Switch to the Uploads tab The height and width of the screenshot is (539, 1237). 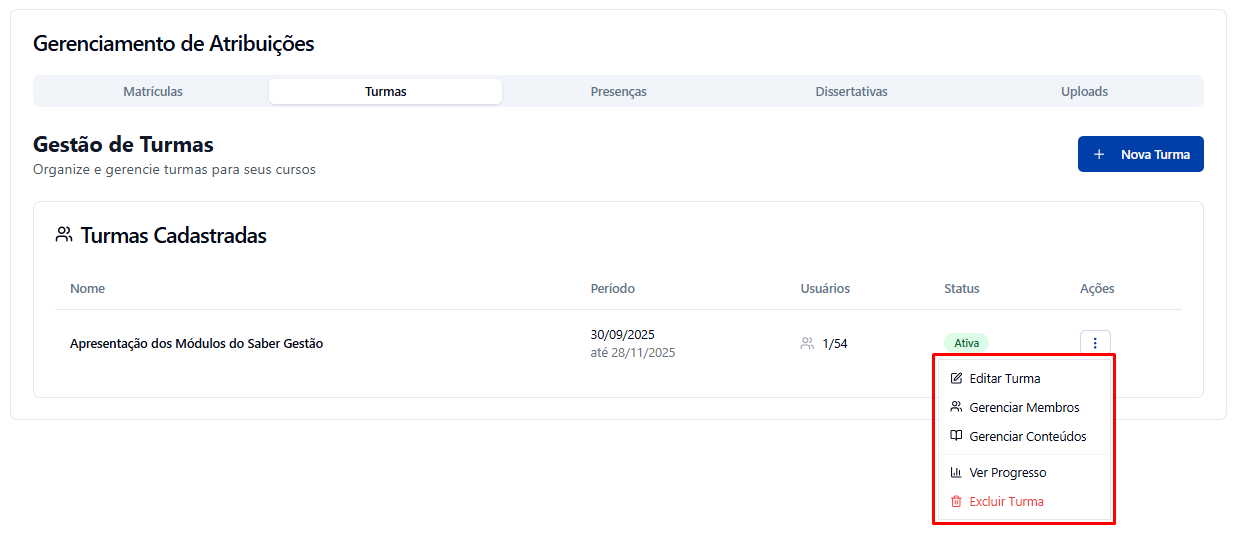pyautogui.click(x=1084, y=91)
